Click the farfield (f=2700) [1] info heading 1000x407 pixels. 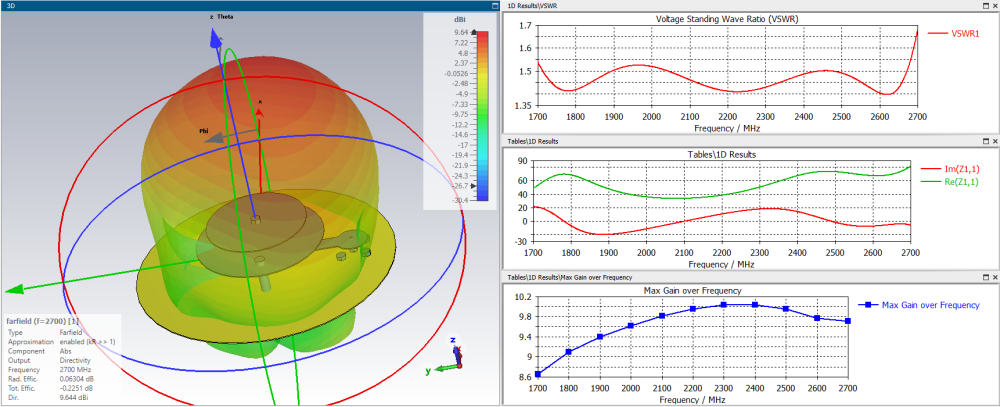[42, 321]
